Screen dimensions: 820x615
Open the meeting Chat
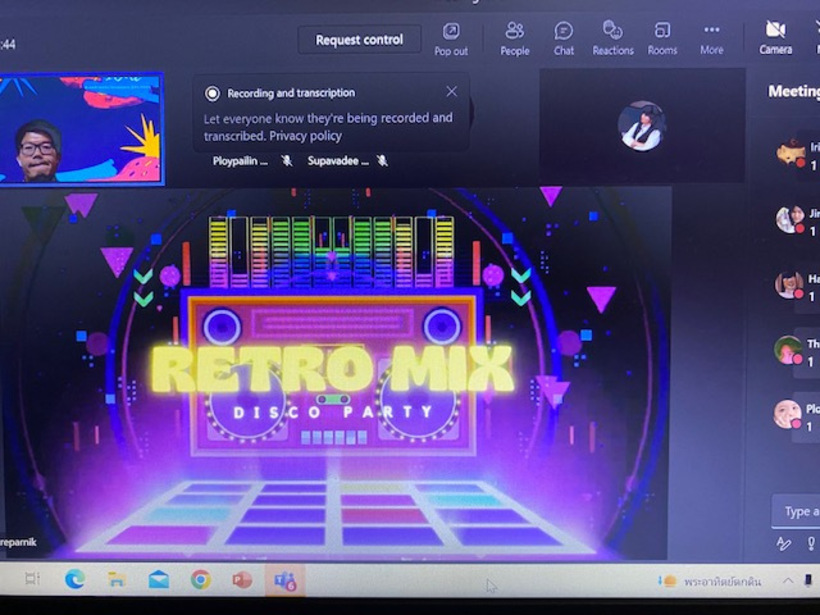pyautogui.click(x=564, y=38)
